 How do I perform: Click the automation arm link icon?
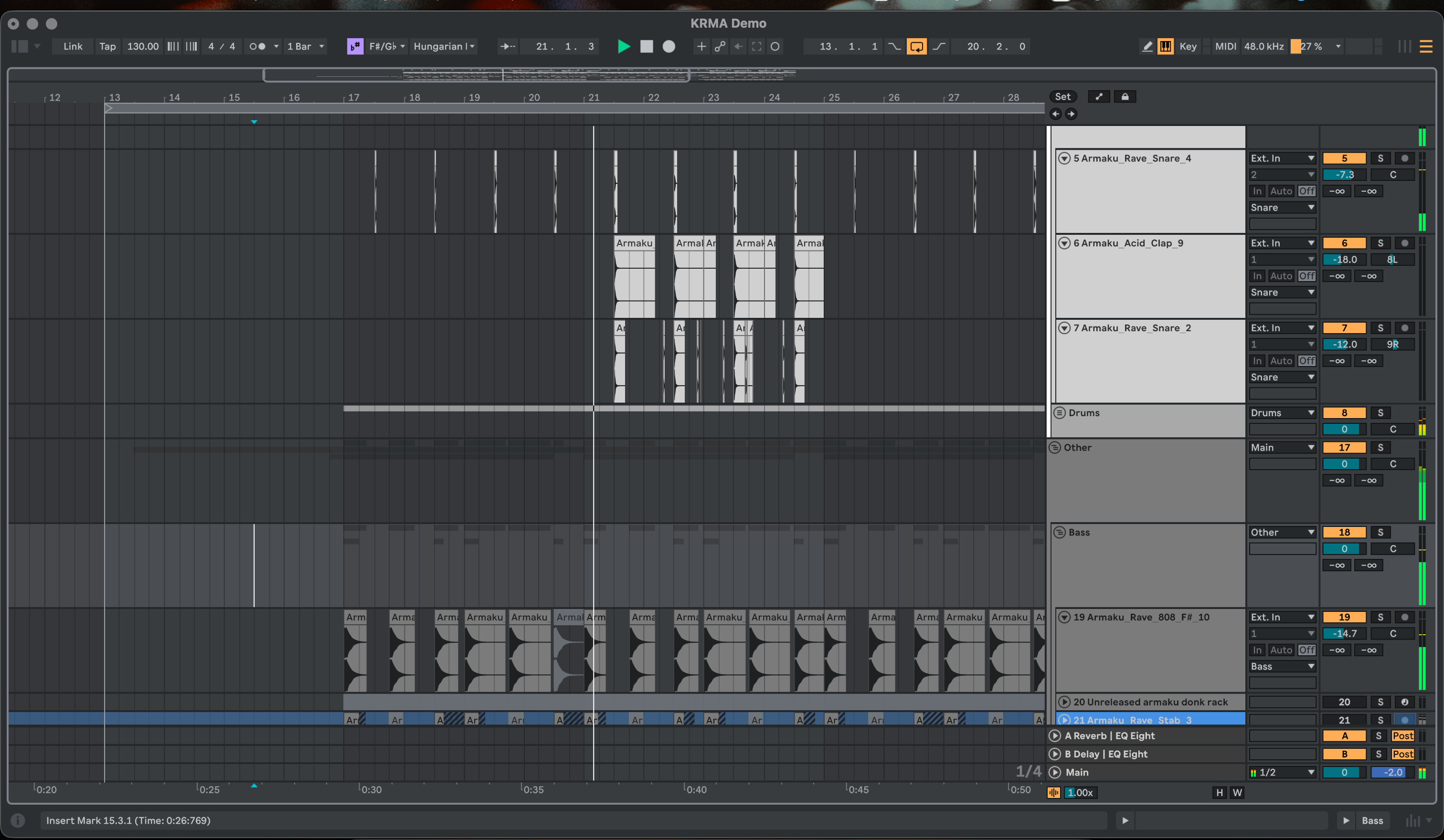click(720, 46)
